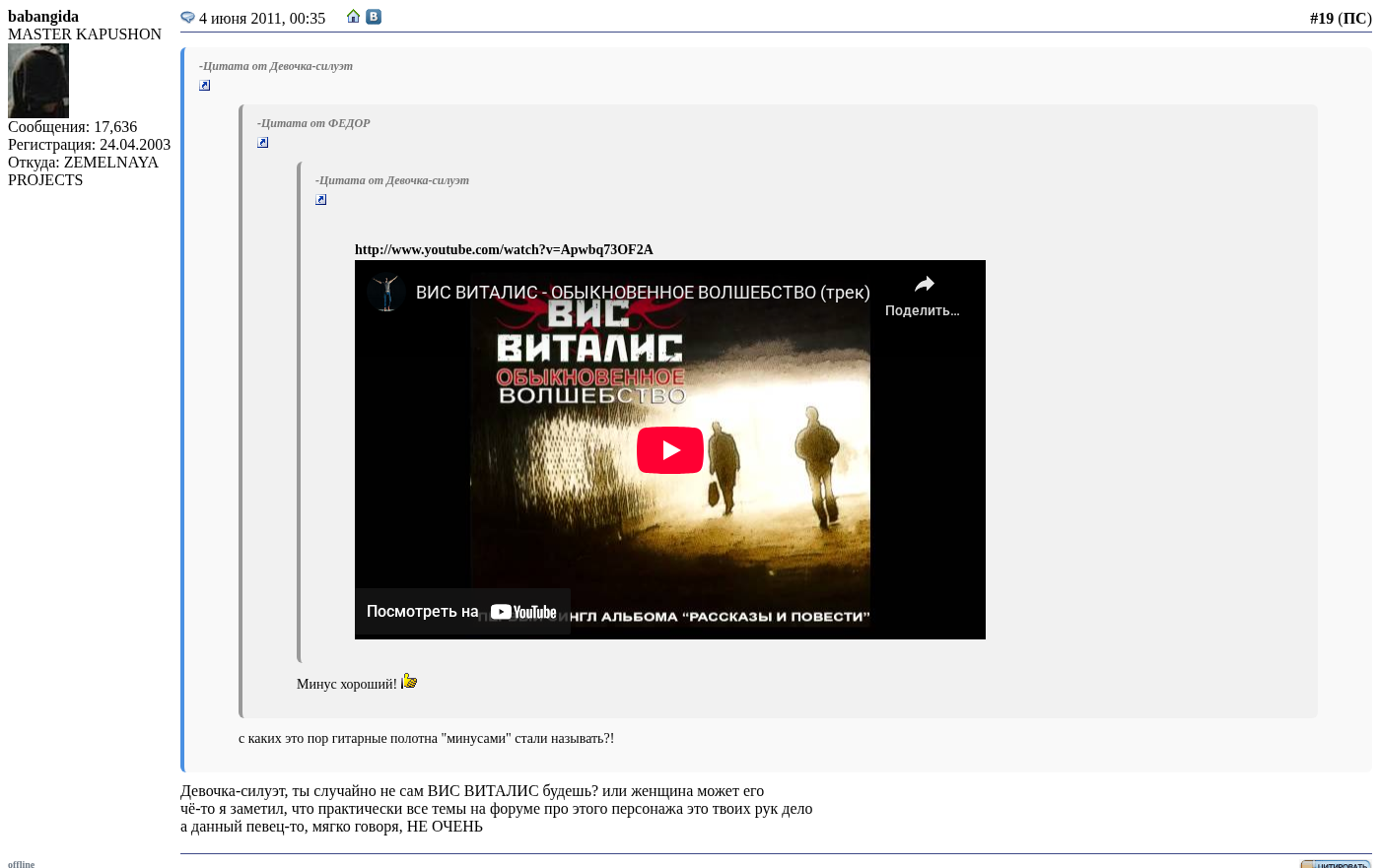1380x868 pixels.
Task: Click post number #19 permalink
Action: 1321,19
